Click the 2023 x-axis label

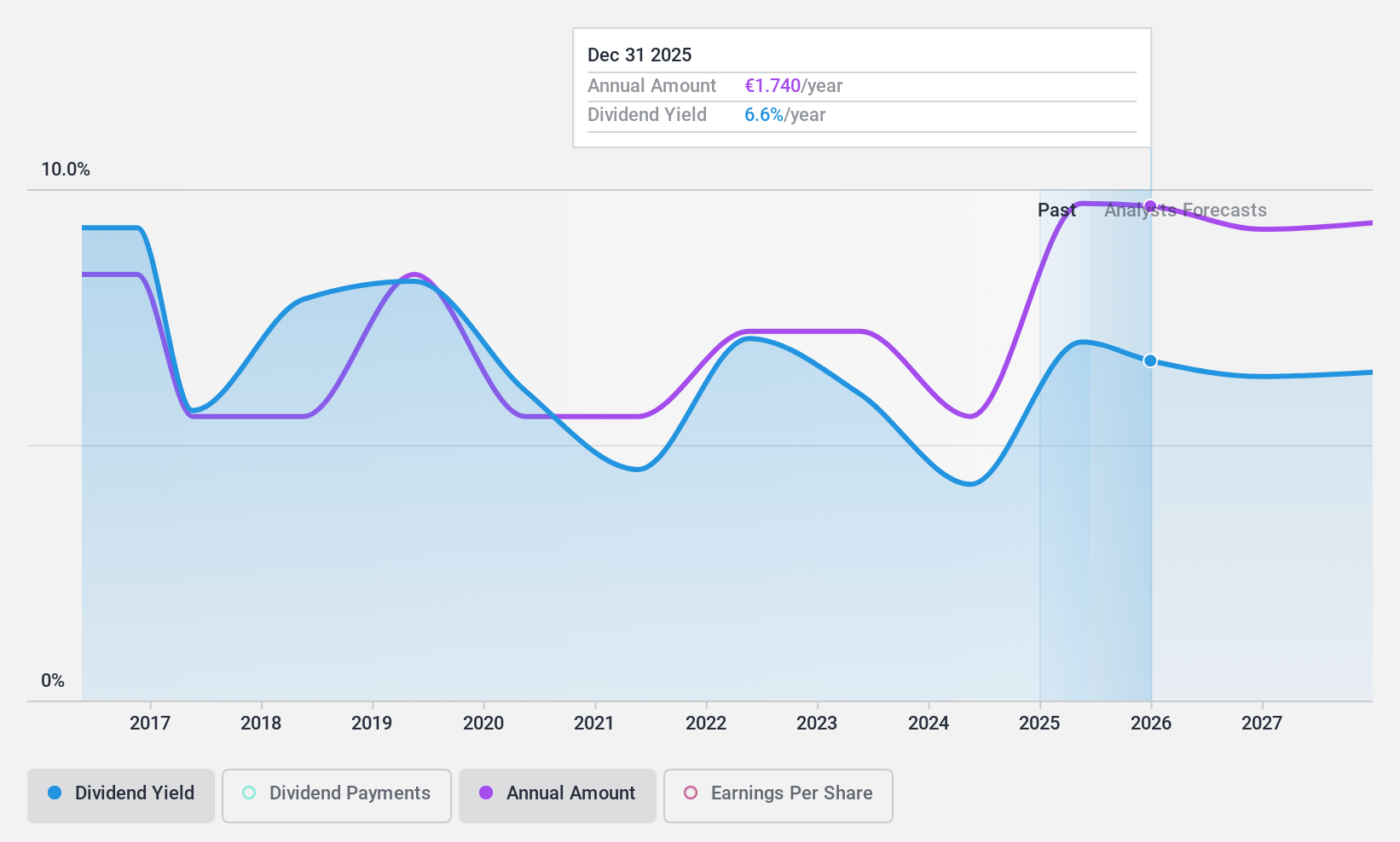point(817,724)
